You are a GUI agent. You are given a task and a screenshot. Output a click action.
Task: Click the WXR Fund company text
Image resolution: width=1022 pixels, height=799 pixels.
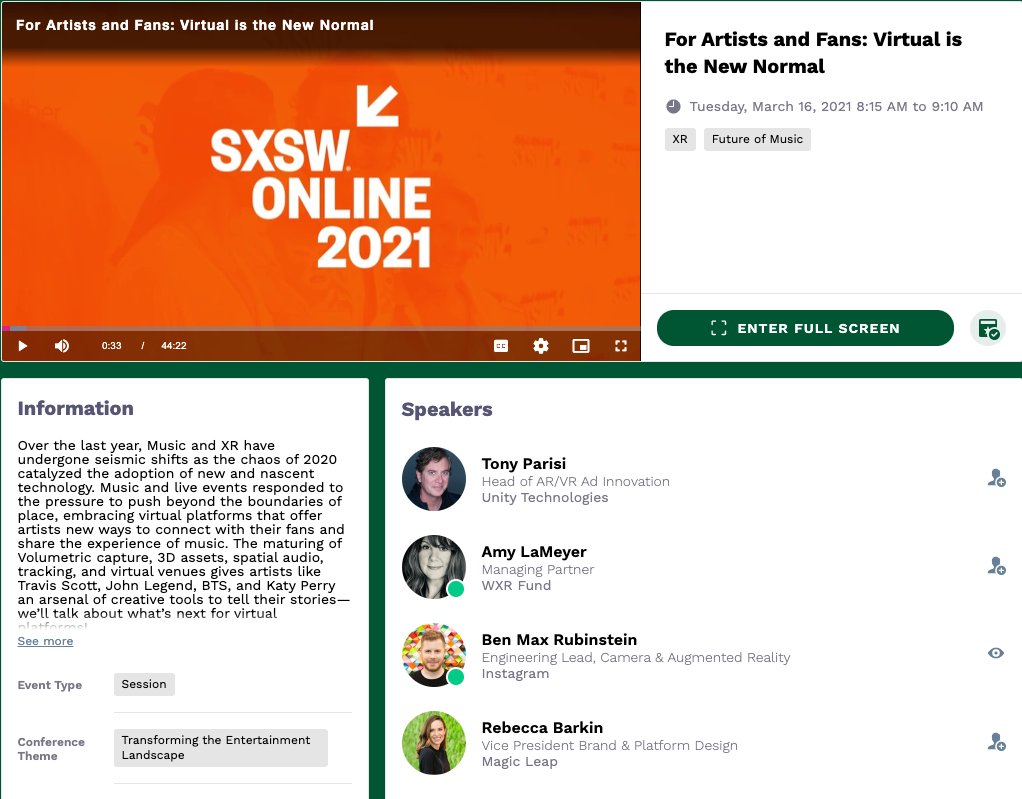[516, 586]
